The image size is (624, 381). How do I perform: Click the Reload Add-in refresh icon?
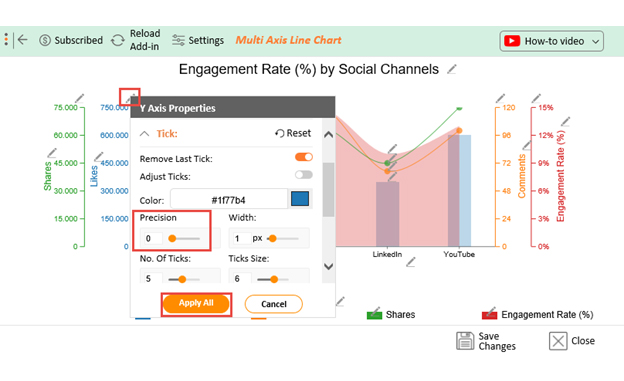[118, 40]
